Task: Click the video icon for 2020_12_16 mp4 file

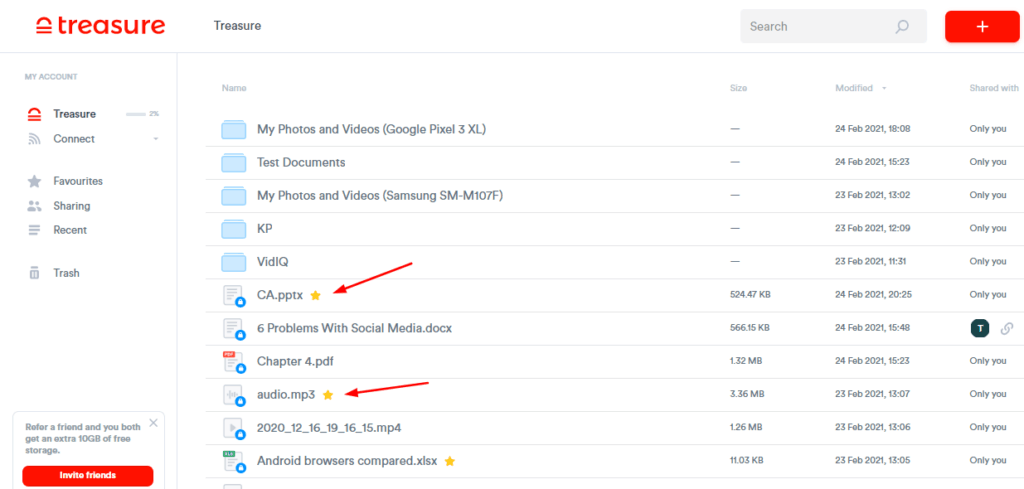Action: (x=233, y=428)
